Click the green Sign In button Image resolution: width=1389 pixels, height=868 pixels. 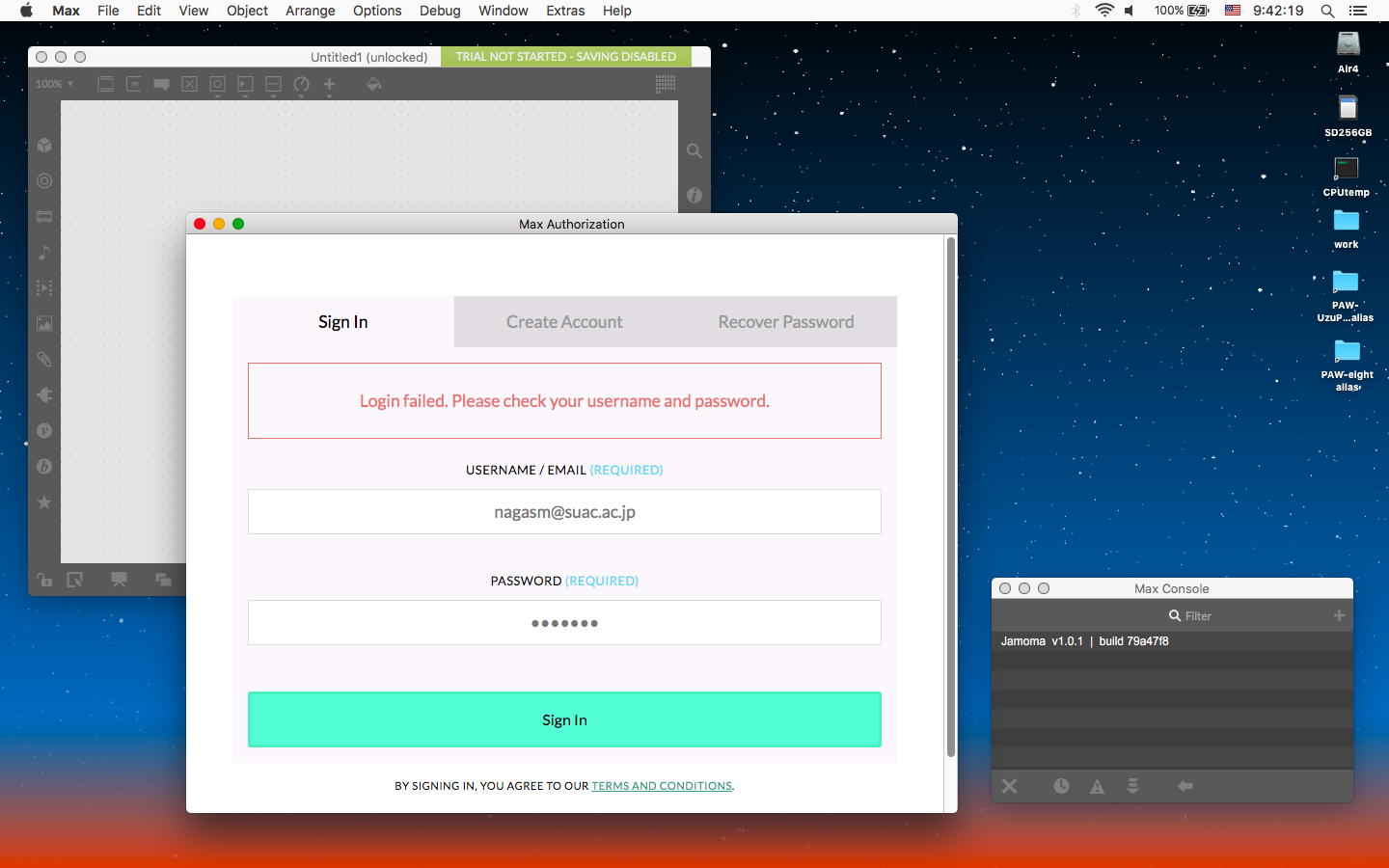(x=564, y=719)
